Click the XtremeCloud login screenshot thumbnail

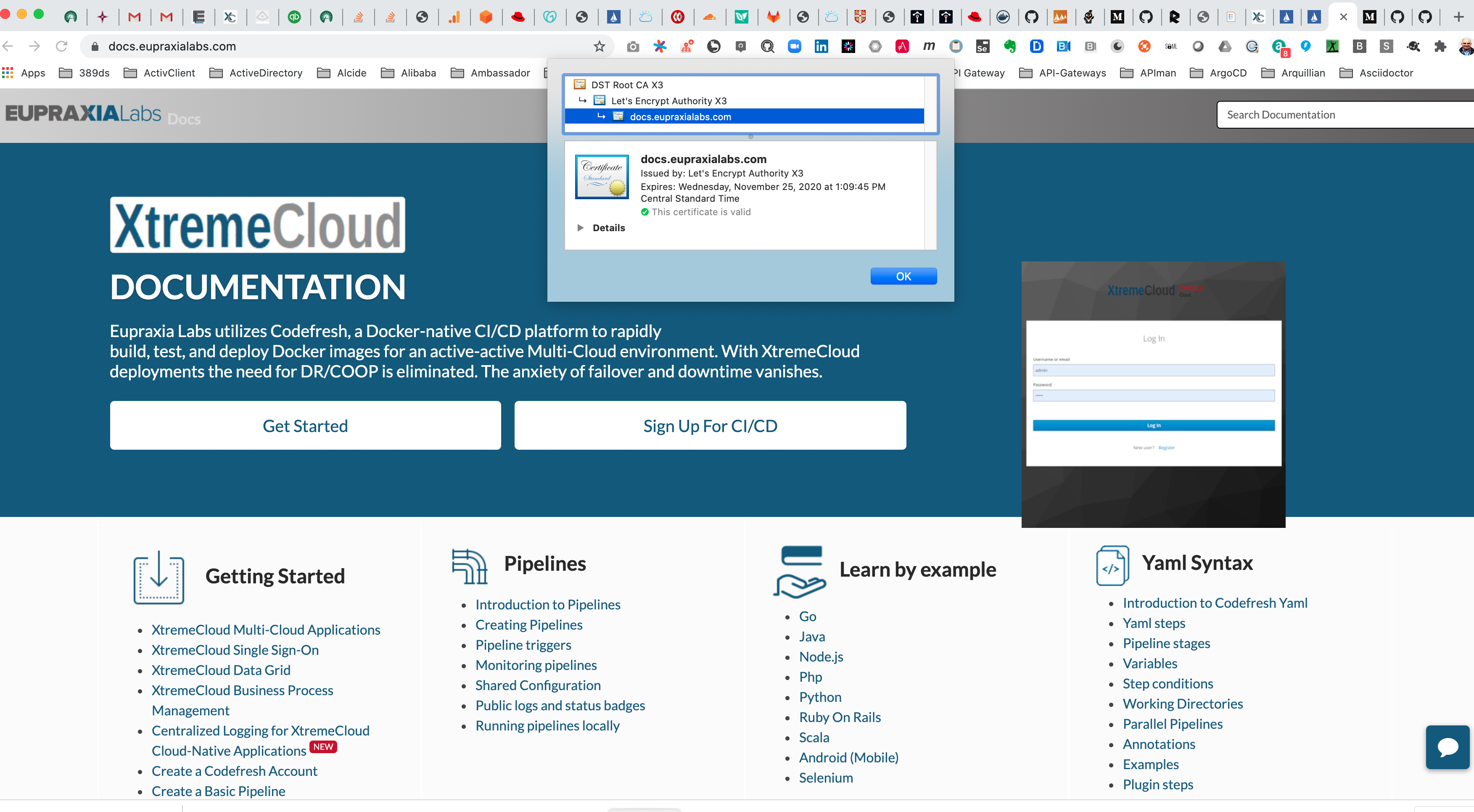1153,395
